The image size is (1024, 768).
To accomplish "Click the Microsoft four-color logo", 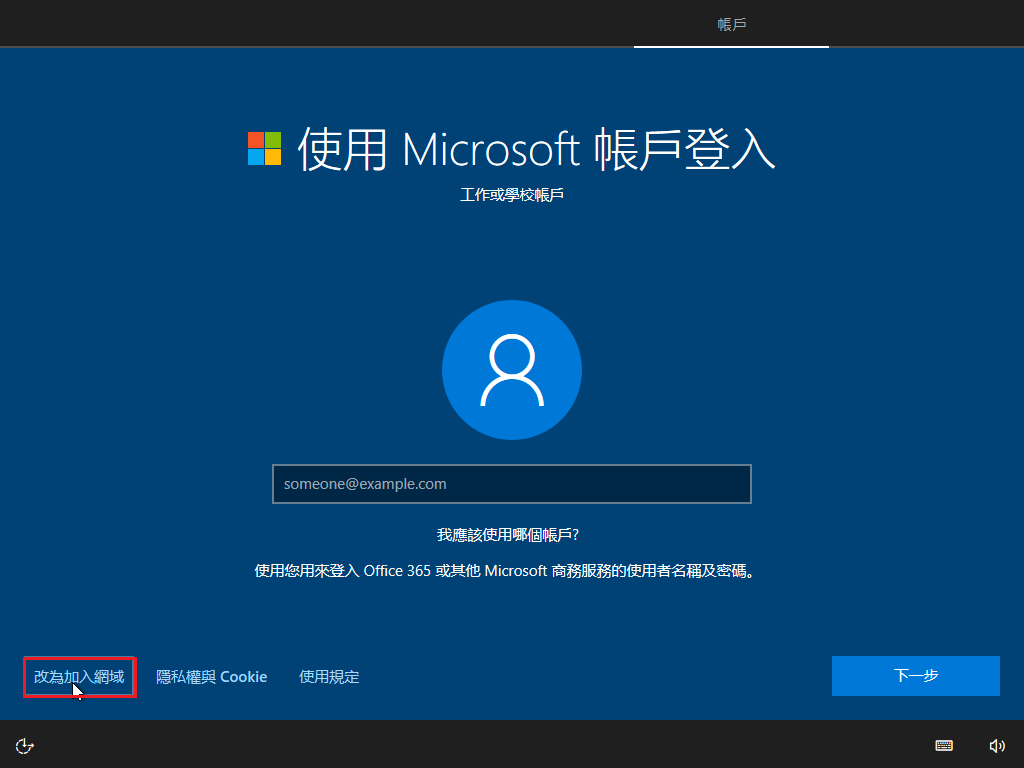I will point(264,148).
